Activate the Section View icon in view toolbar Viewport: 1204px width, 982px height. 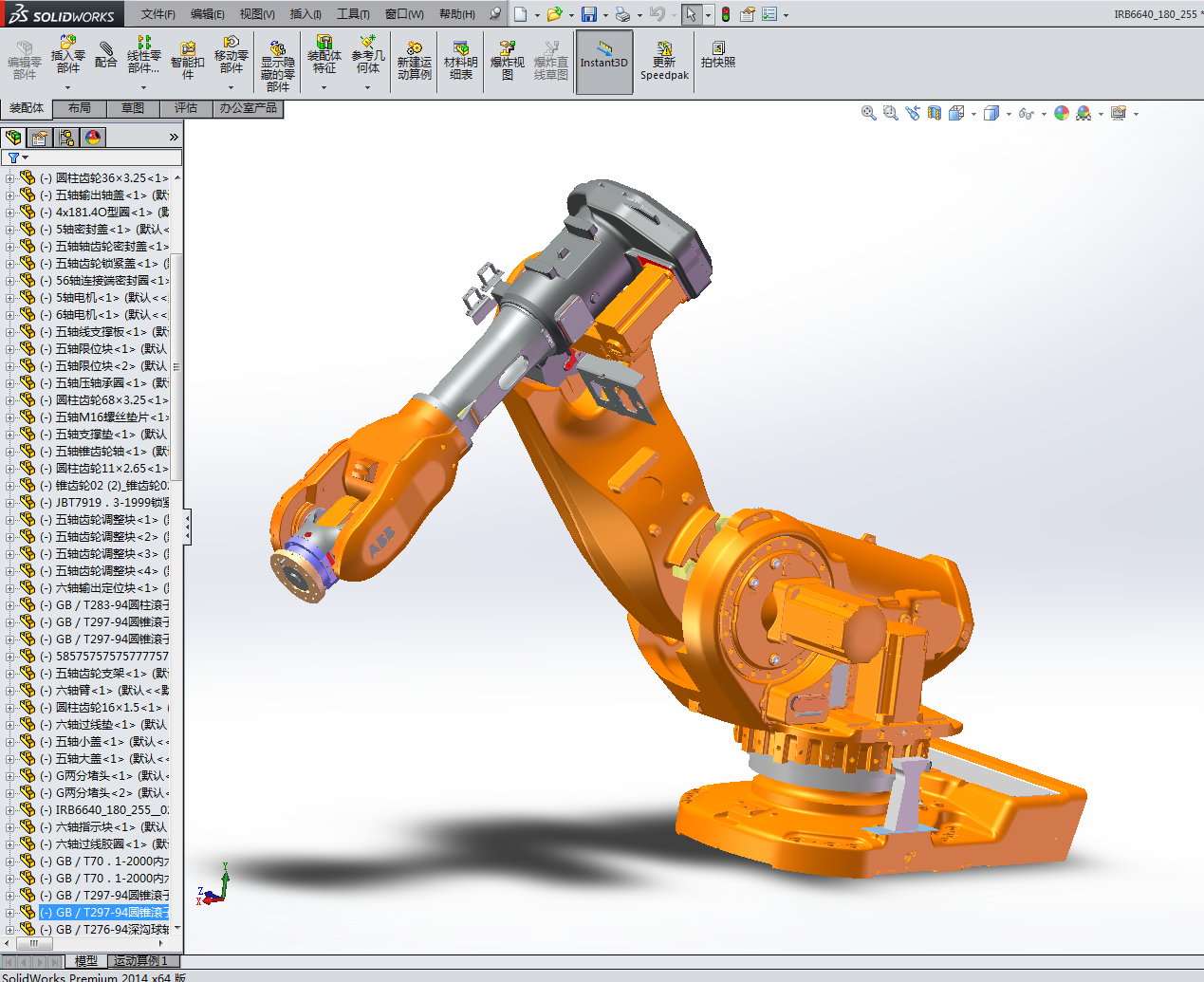click(935, 113)
